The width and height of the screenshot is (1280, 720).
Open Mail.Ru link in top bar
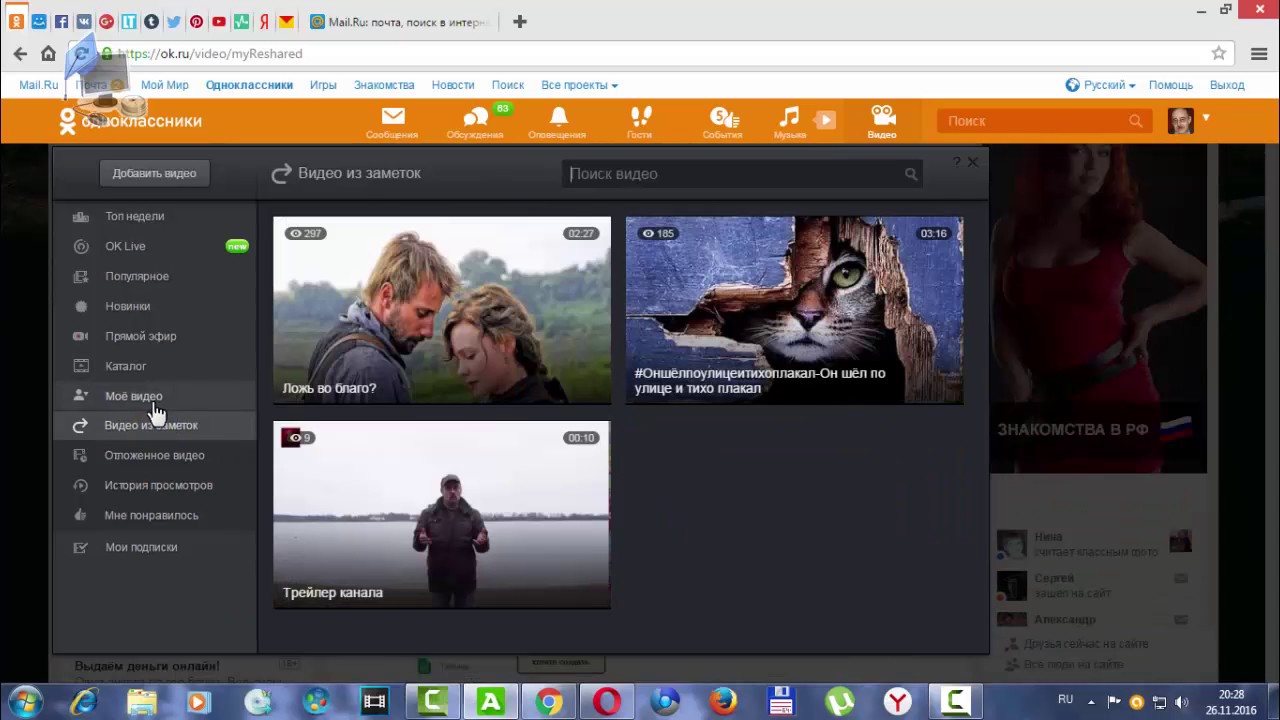[39, 85]
